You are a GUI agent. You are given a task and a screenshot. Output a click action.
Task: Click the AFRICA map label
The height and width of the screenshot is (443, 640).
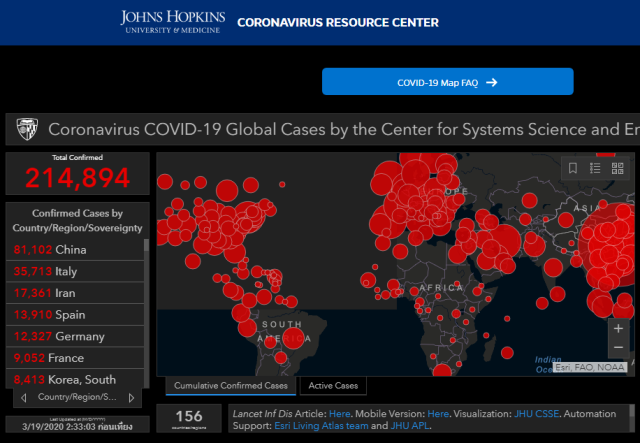[x=441, y=288]
